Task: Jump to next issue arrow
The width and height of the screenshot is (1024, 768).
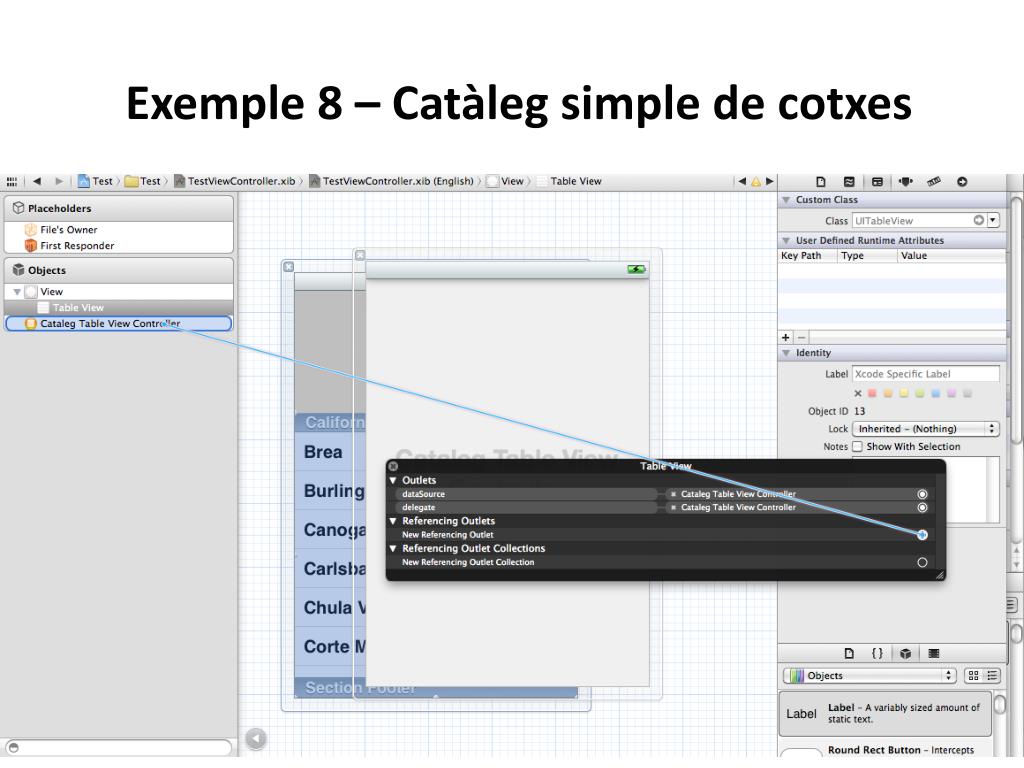Action: point(769,182)
